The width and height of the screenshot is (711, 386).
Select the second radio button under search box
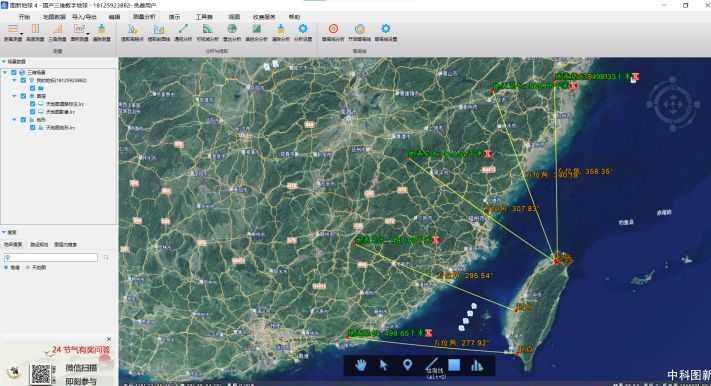28,267
